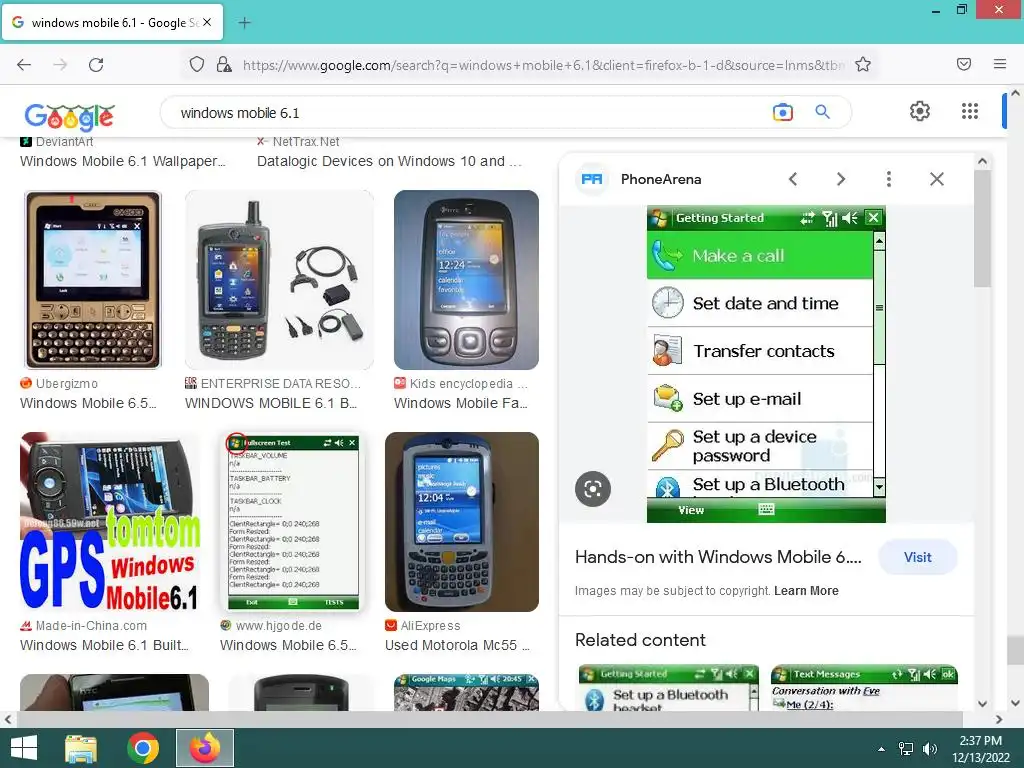The height and width of the screenshot is (768, 1024).
Task: Show hidden system tray icons
Action: tap(881, 749)
